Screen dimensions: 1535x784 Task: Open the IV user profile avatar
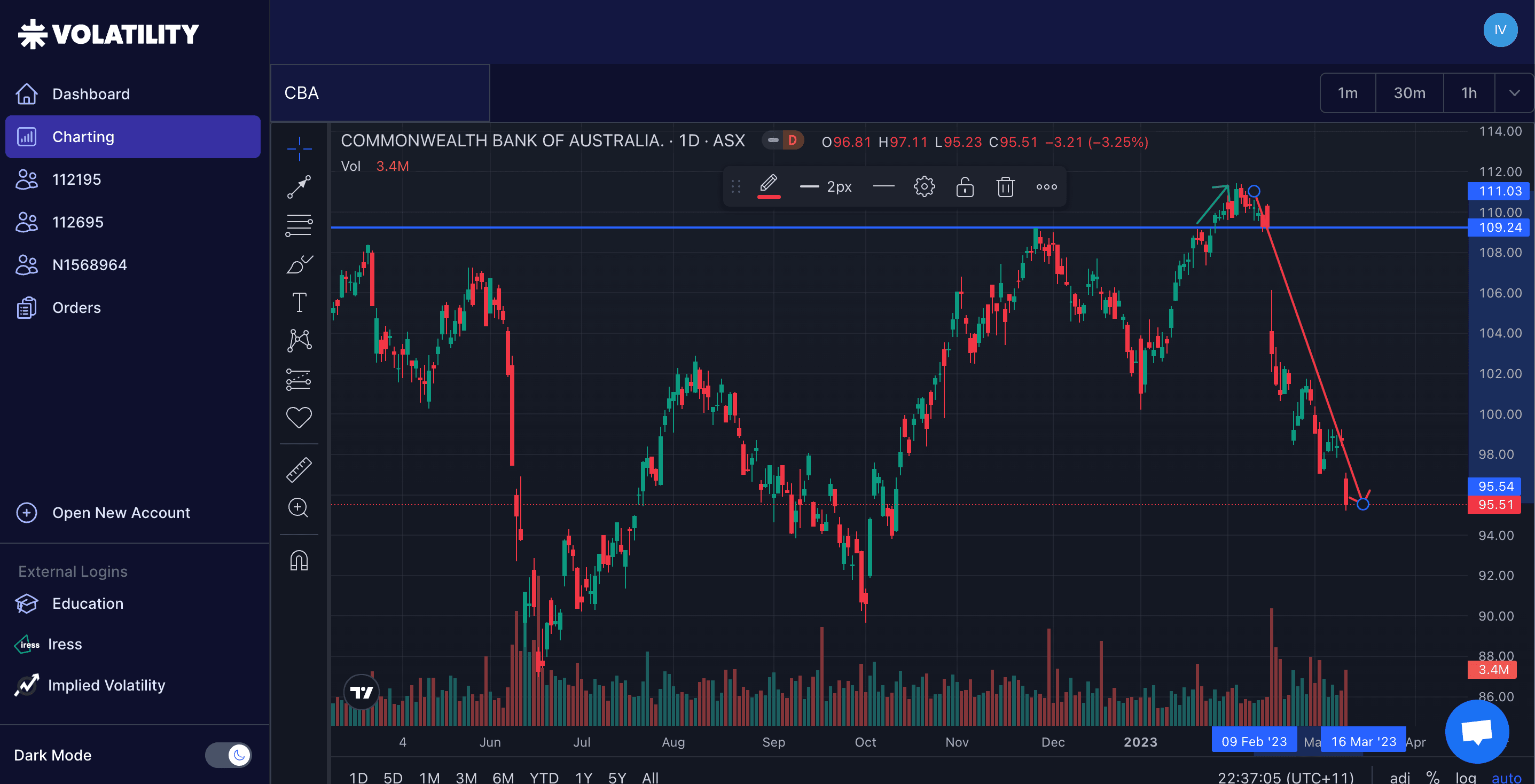click(1500, 30)
